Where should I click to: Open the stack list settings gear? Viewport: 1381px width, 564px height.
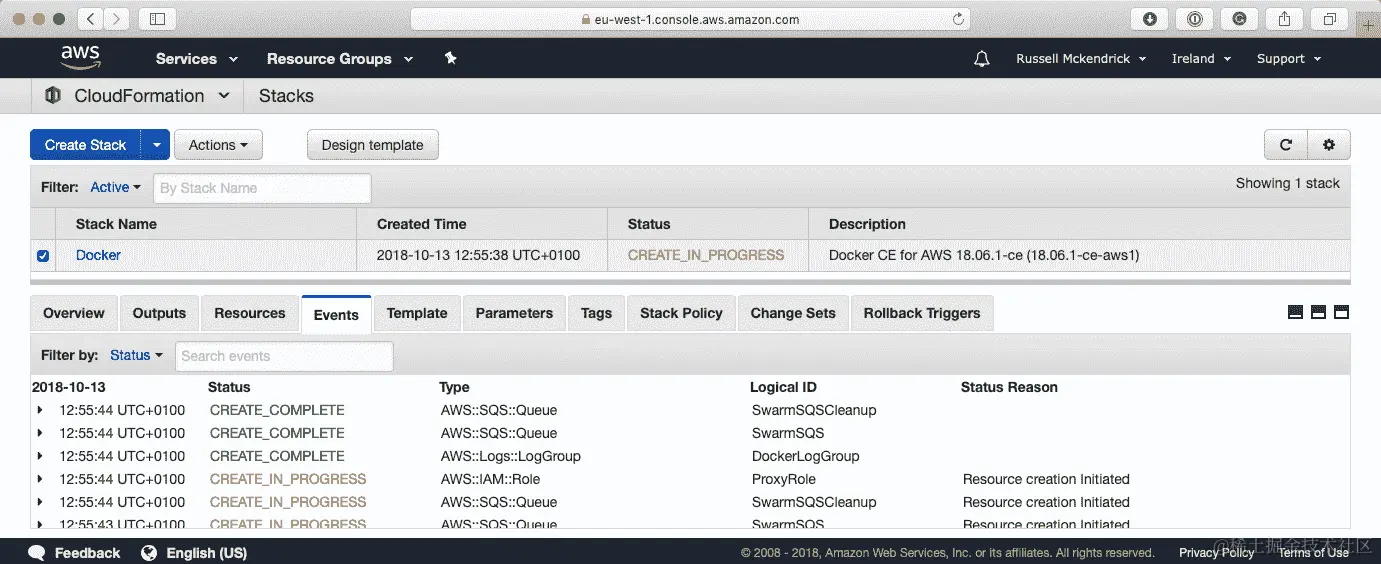click(1329, 145)
